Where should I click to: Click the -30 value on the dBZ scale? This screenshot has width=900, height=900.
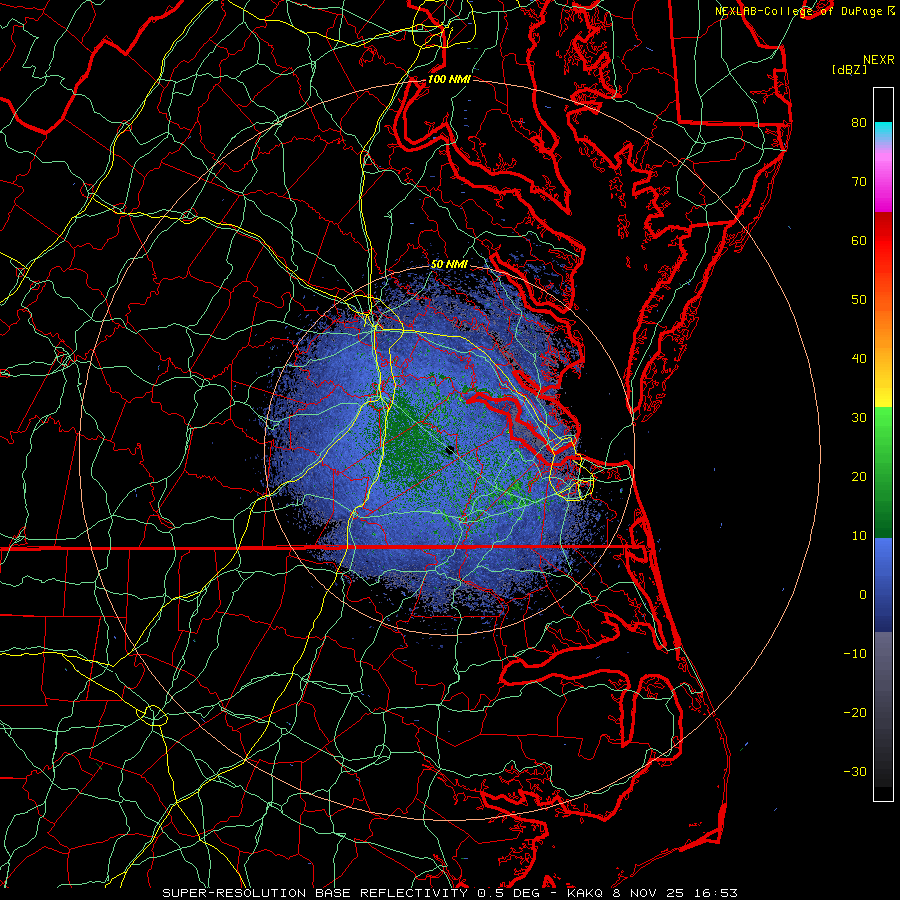853,771
